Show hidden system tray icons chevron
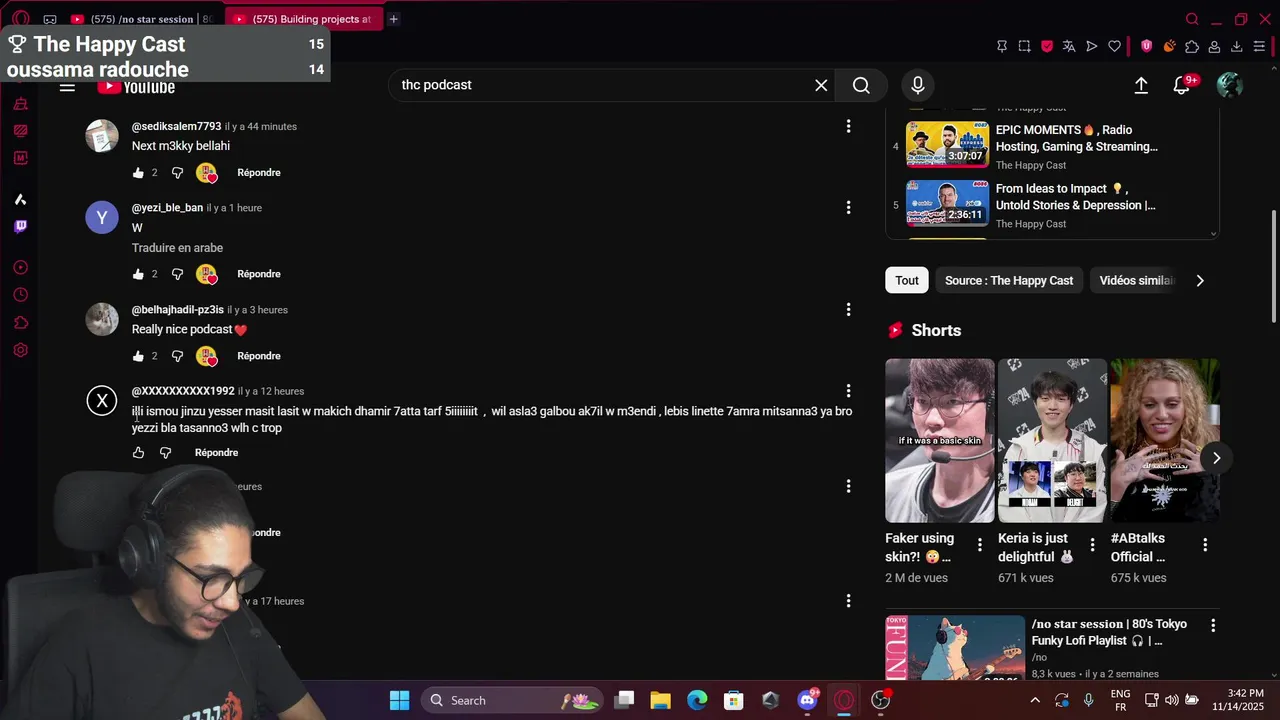The height and width of the screenshot is (720, 1280). point(1035,700)
